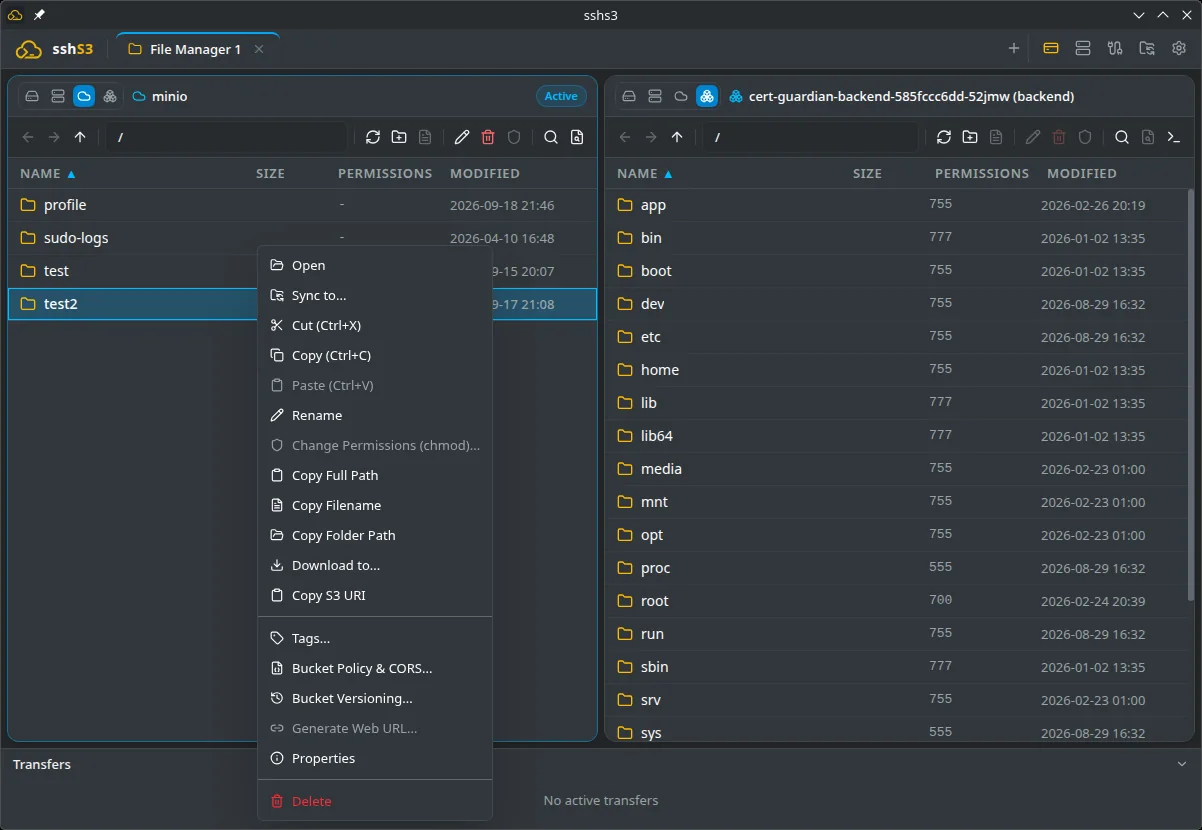
Task: Switch to File Manager 1 tab
Action: pyautogui.click(x=196, y=49)
